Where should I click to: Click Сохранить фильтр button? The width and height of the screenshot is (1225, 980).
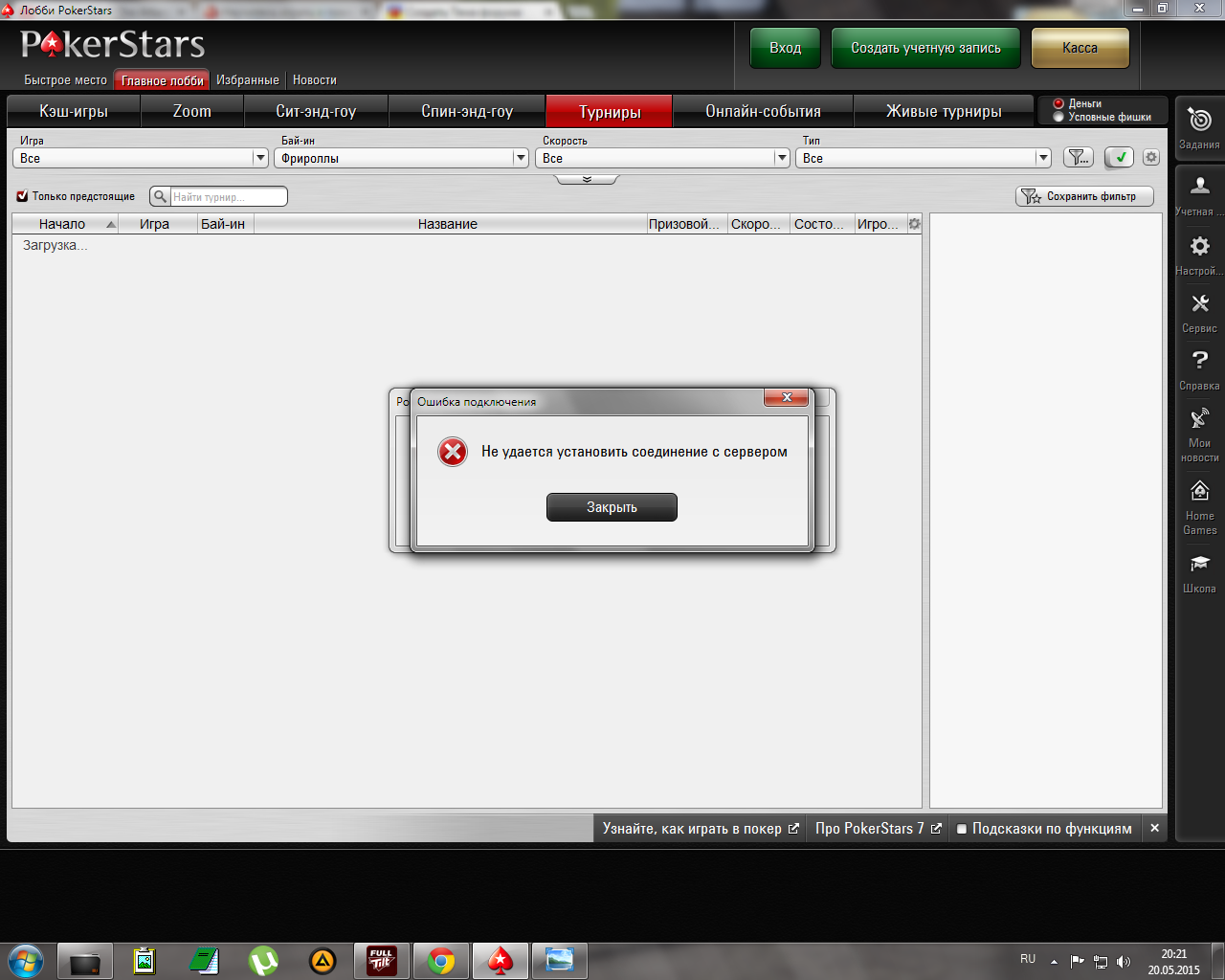[1084, 196]
